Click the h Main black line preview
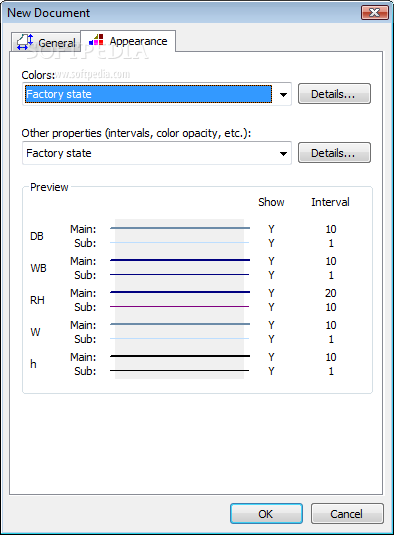 [x=180, y=356]
